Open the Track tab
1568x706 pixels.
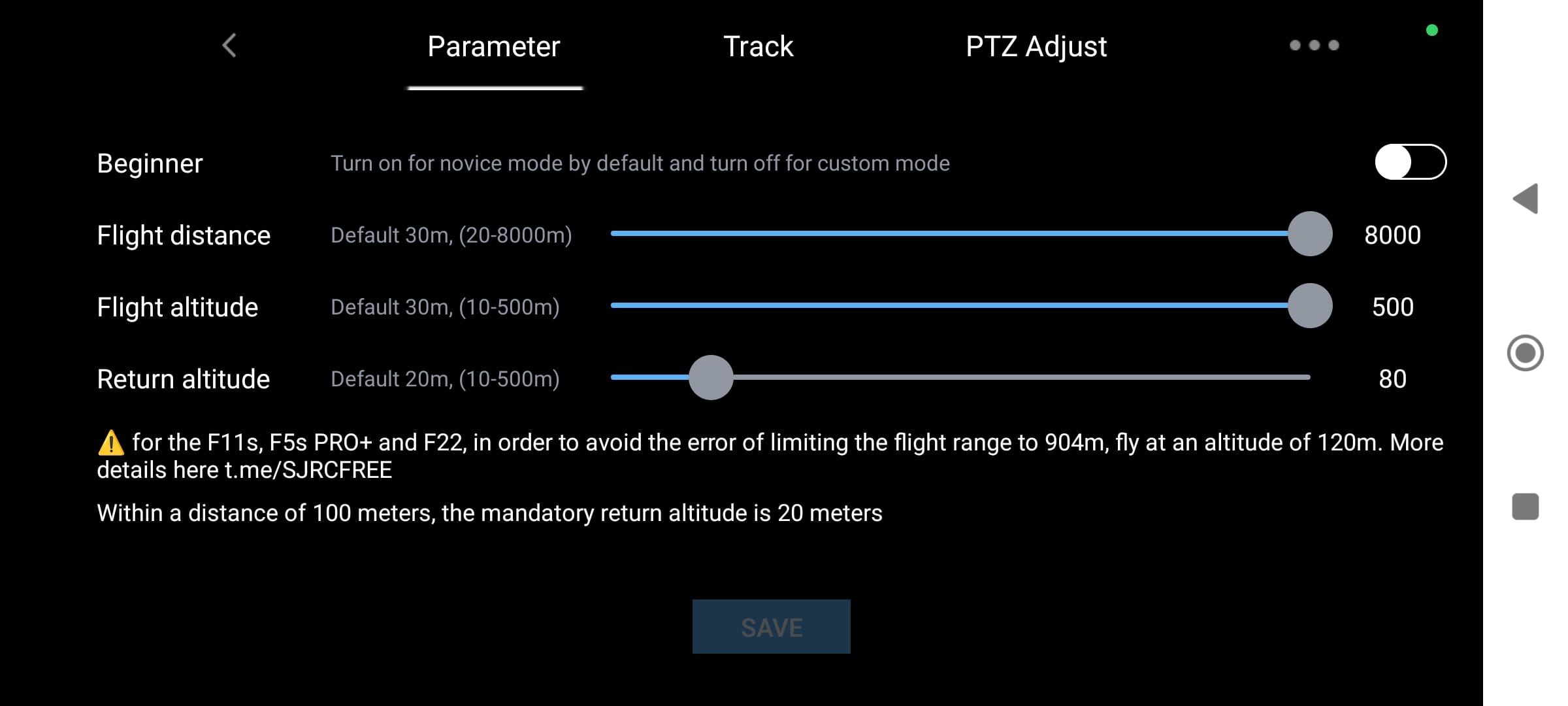click(x=758, y=47)
